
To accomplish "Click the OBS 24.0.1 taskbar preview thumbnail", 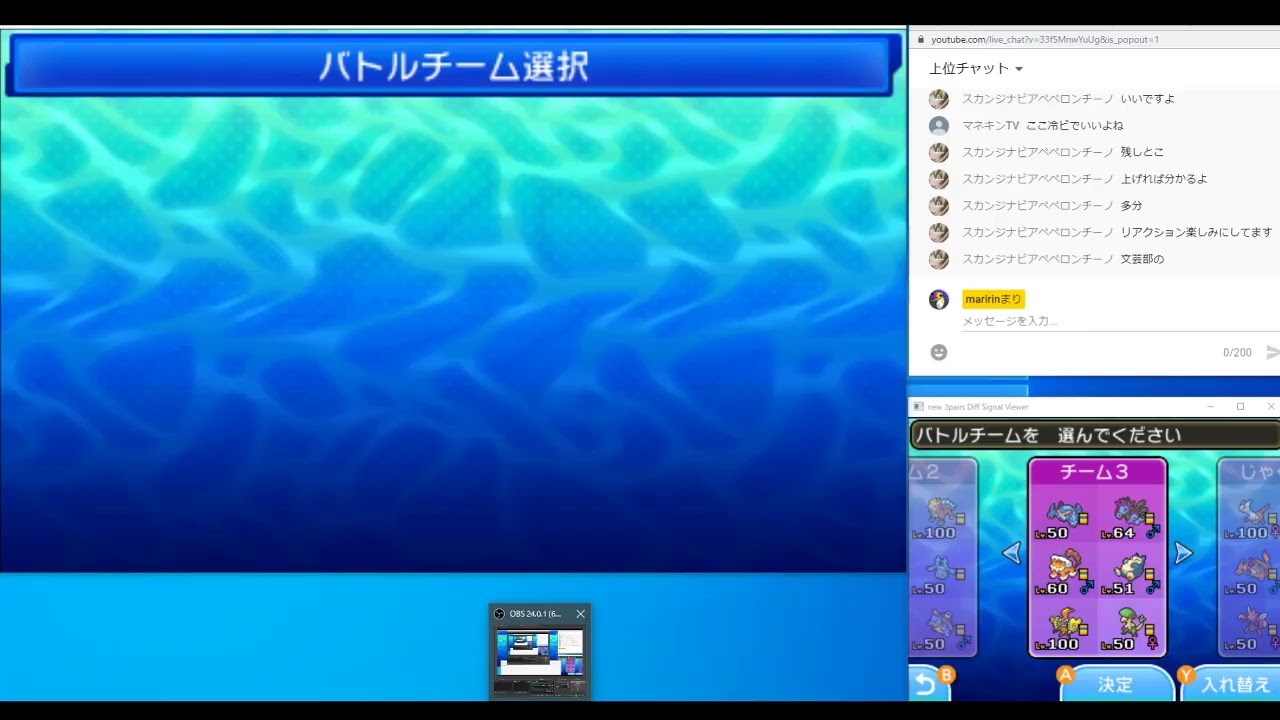I will [540, 652].
